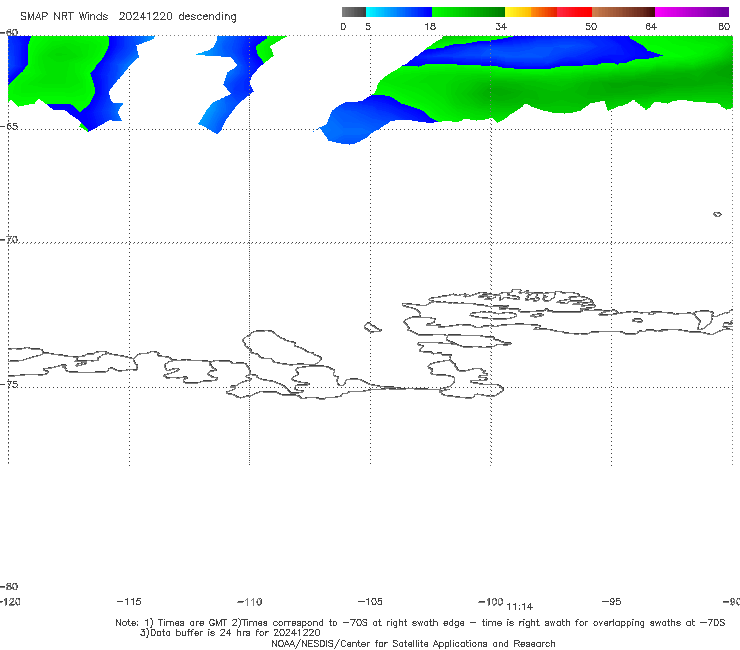Click the tiny island outline near -69 latitude
The image size is (740, 650).
717,214
